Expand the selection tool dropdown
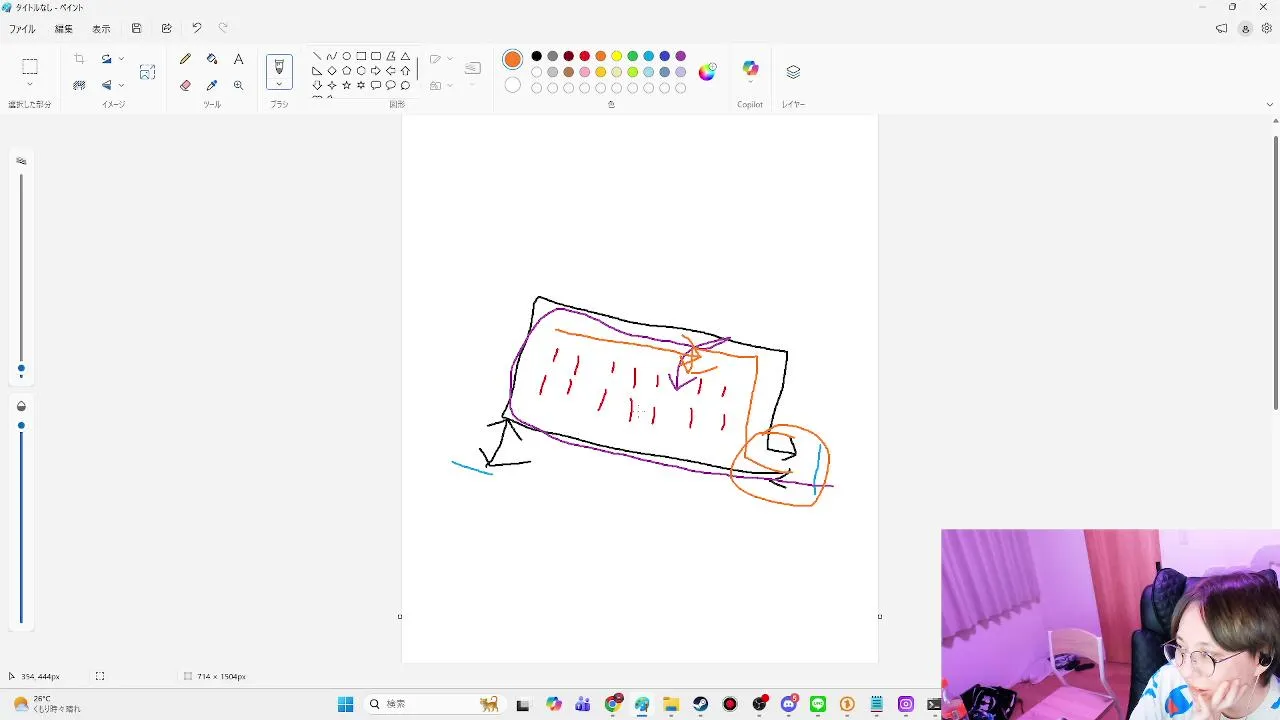 (x=30, y=85)
